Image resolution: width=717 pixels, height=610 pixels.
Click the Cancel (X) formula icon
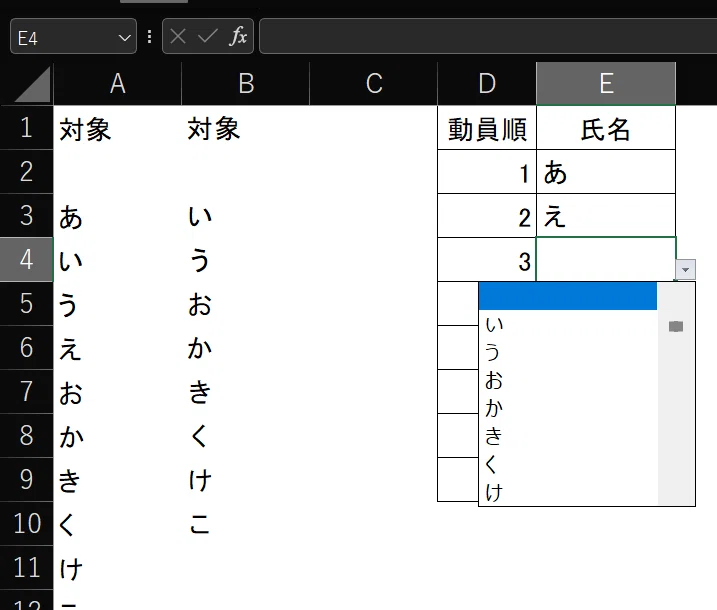[x=178, y=36]
